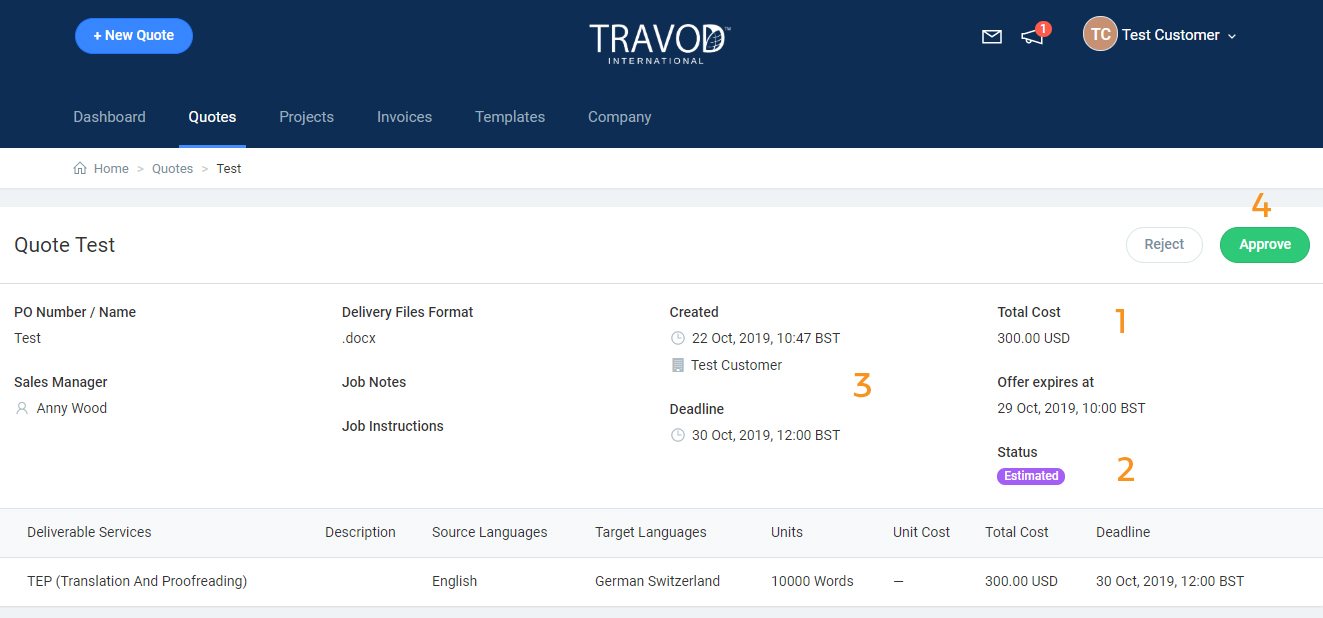Create a new quote
Image resolution: width=1323 pixels, height=618 pixels.
point(134,35)
